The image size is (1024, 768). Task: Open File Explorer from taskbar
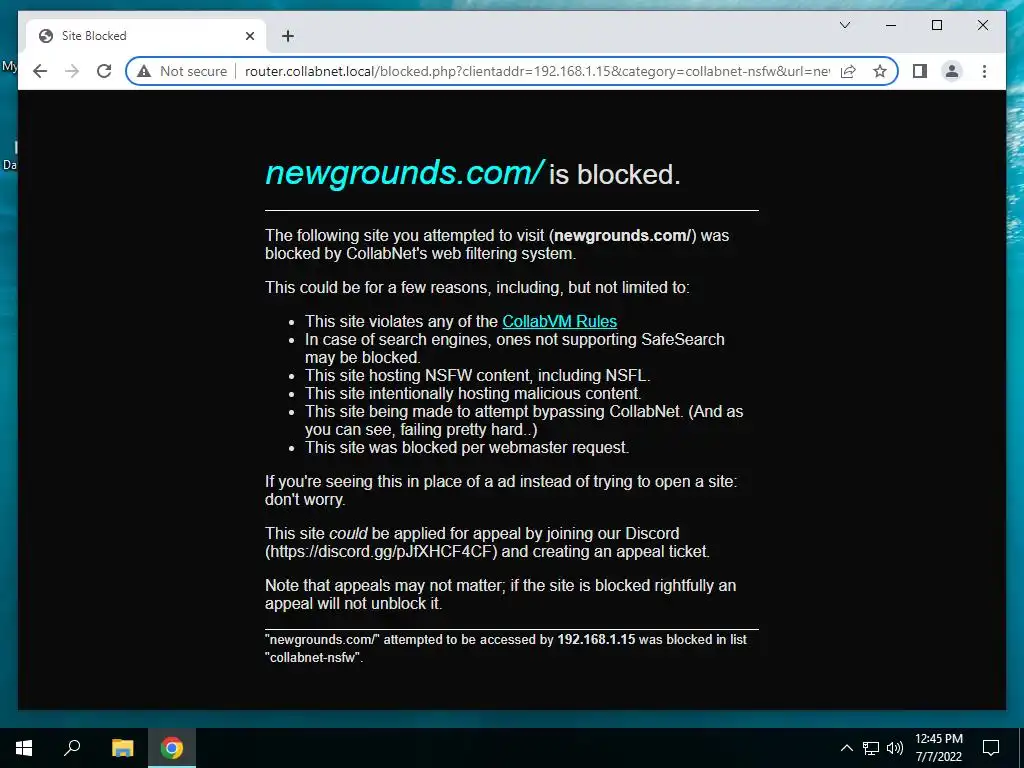click(122, 748)
